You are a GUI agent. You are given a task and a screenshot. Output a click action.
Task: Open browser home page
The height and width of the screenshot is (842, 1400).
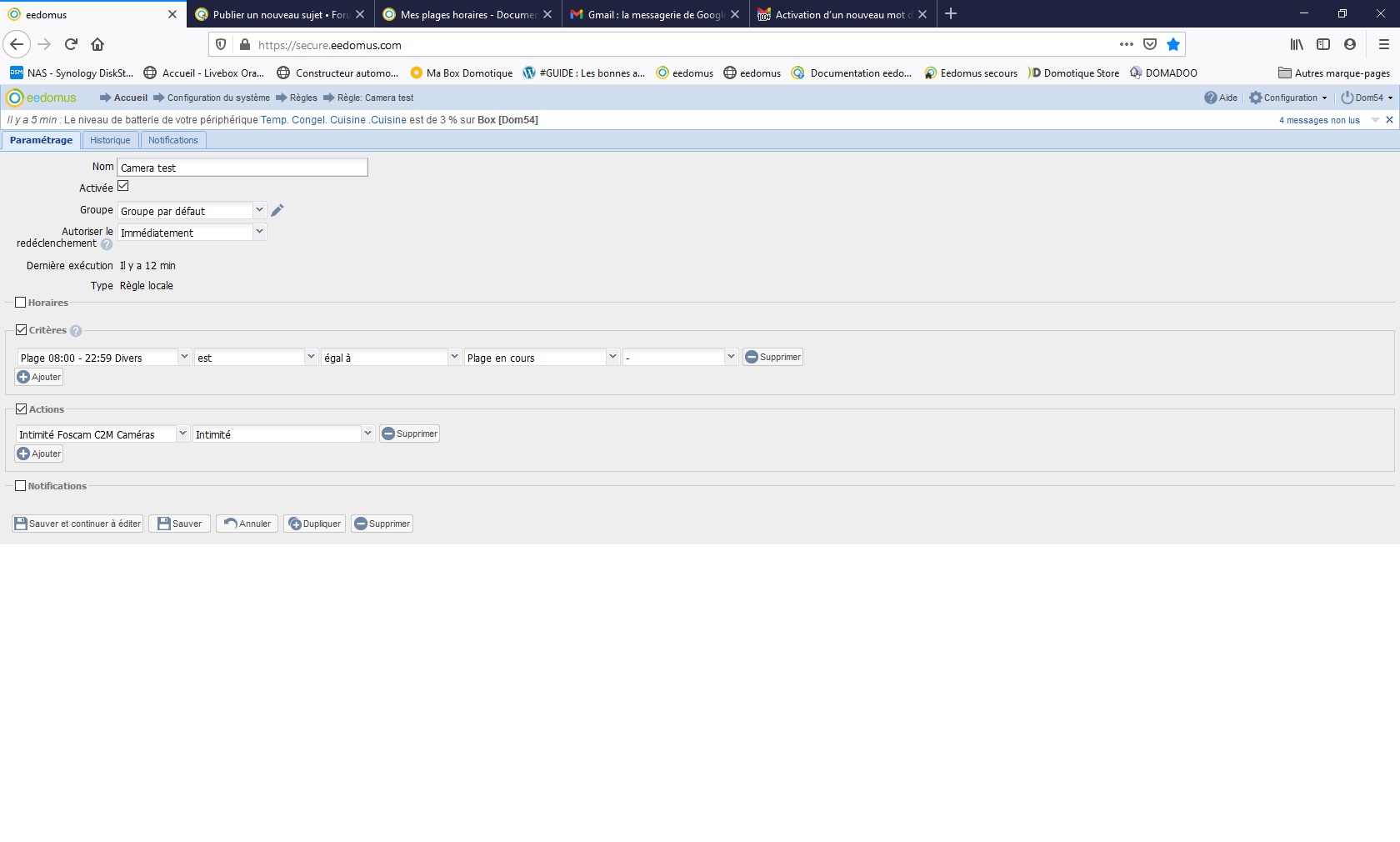point(97,44)
